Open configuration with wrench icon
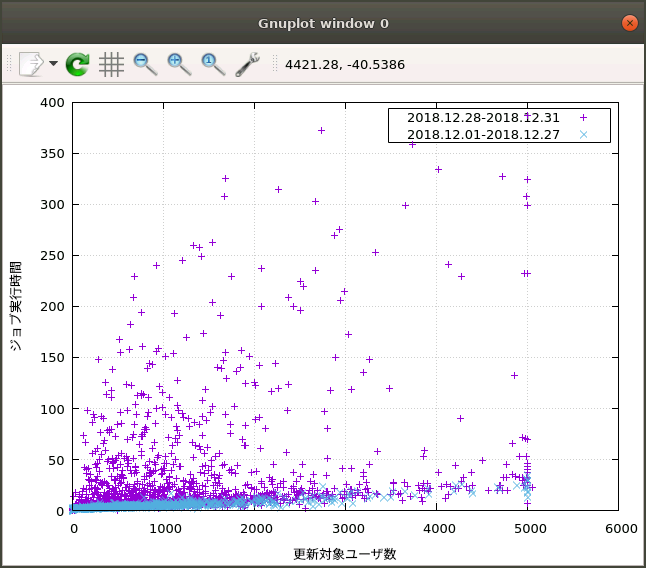Viewport: 646px width, 568px height. tap(247, 64)
